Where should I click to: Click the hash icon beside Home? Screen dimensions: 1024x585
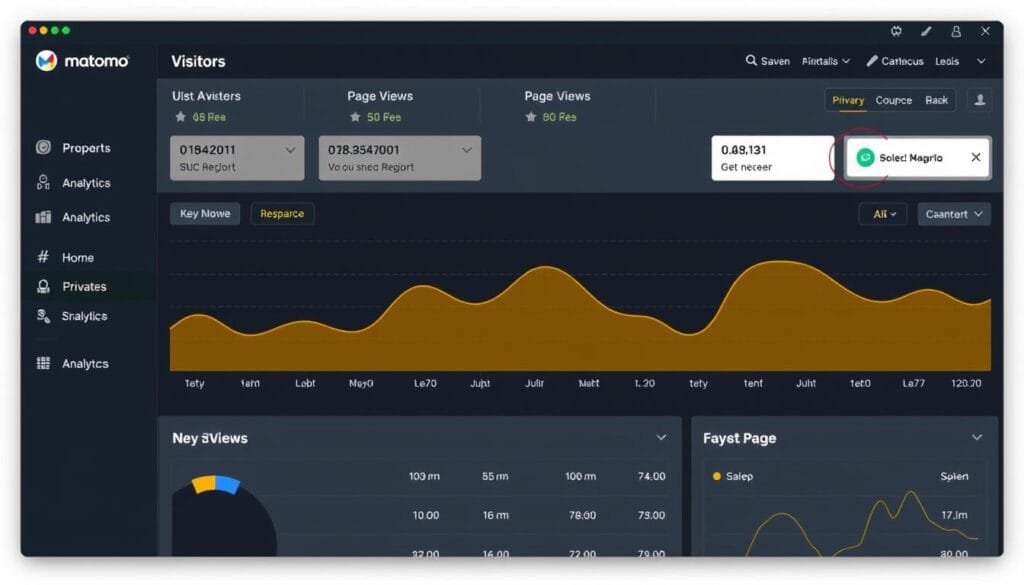(43, 257)
